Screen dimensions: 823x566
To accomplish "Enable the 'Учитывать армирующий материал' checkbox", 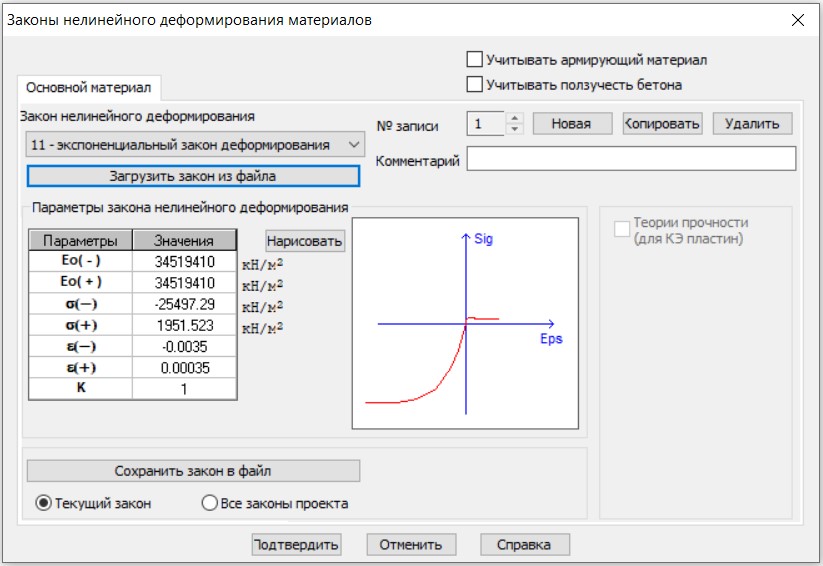I will pyautogui.click(x=475, y=60).
